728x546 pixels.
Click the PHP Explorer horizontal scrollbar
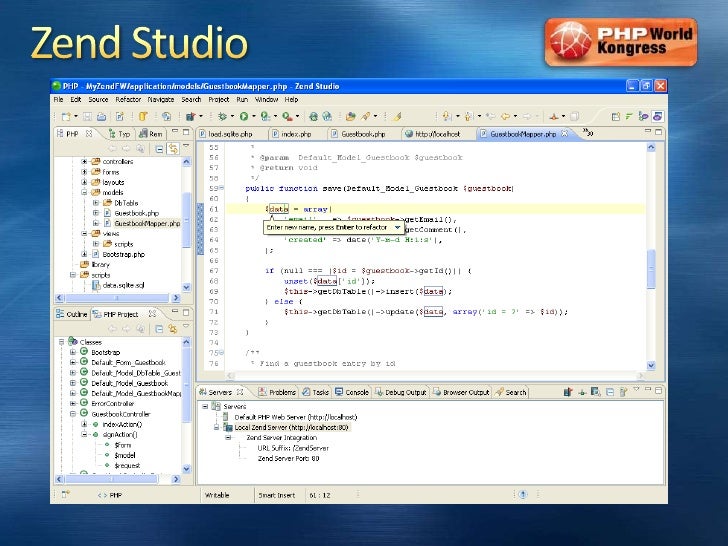117,298
